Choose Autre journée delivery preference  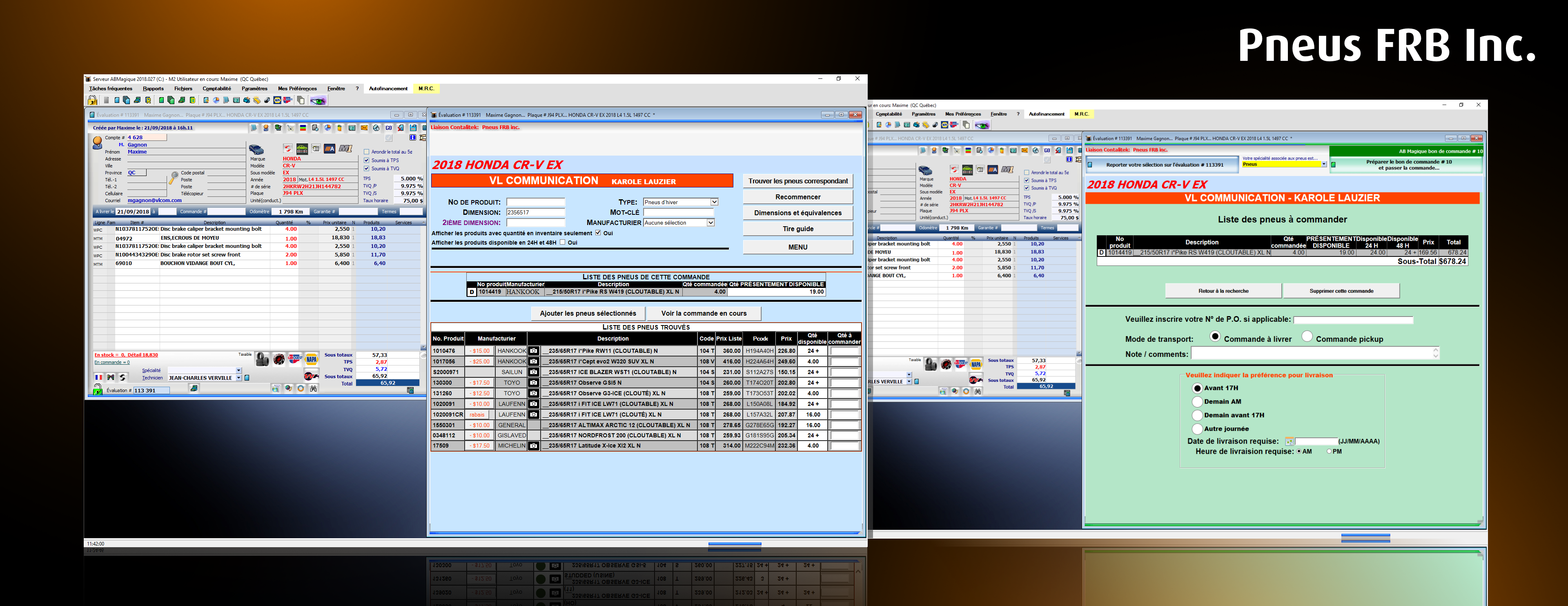click(1197, 429)
